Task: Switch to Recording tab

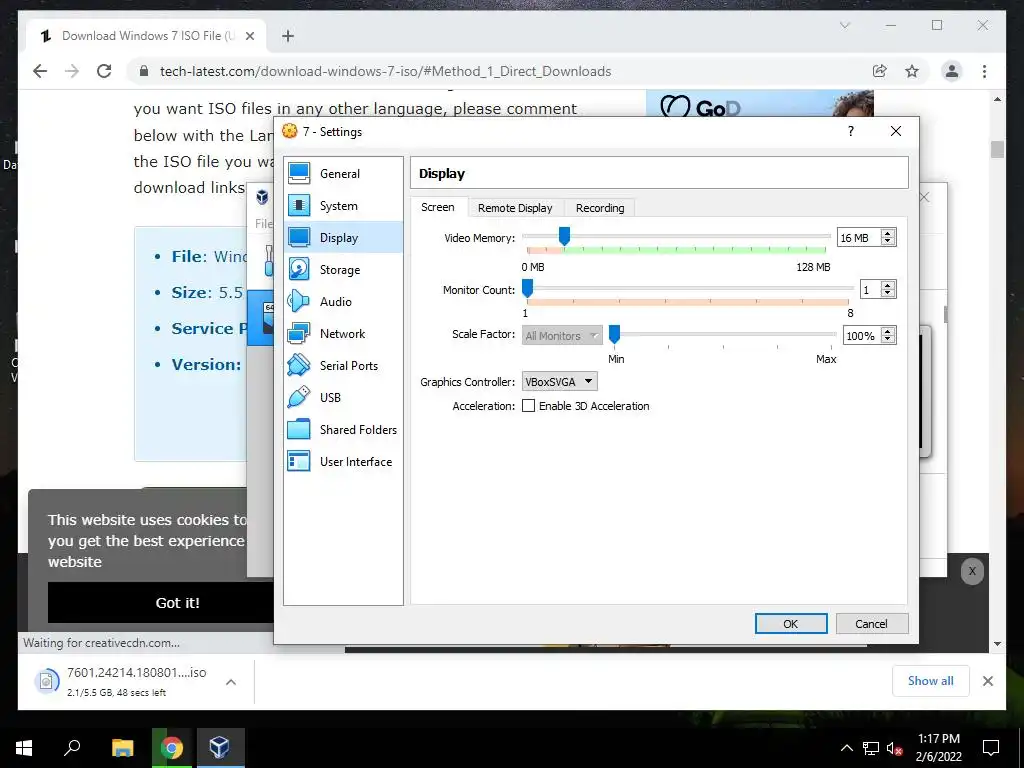Action: [x=600, y=208]
